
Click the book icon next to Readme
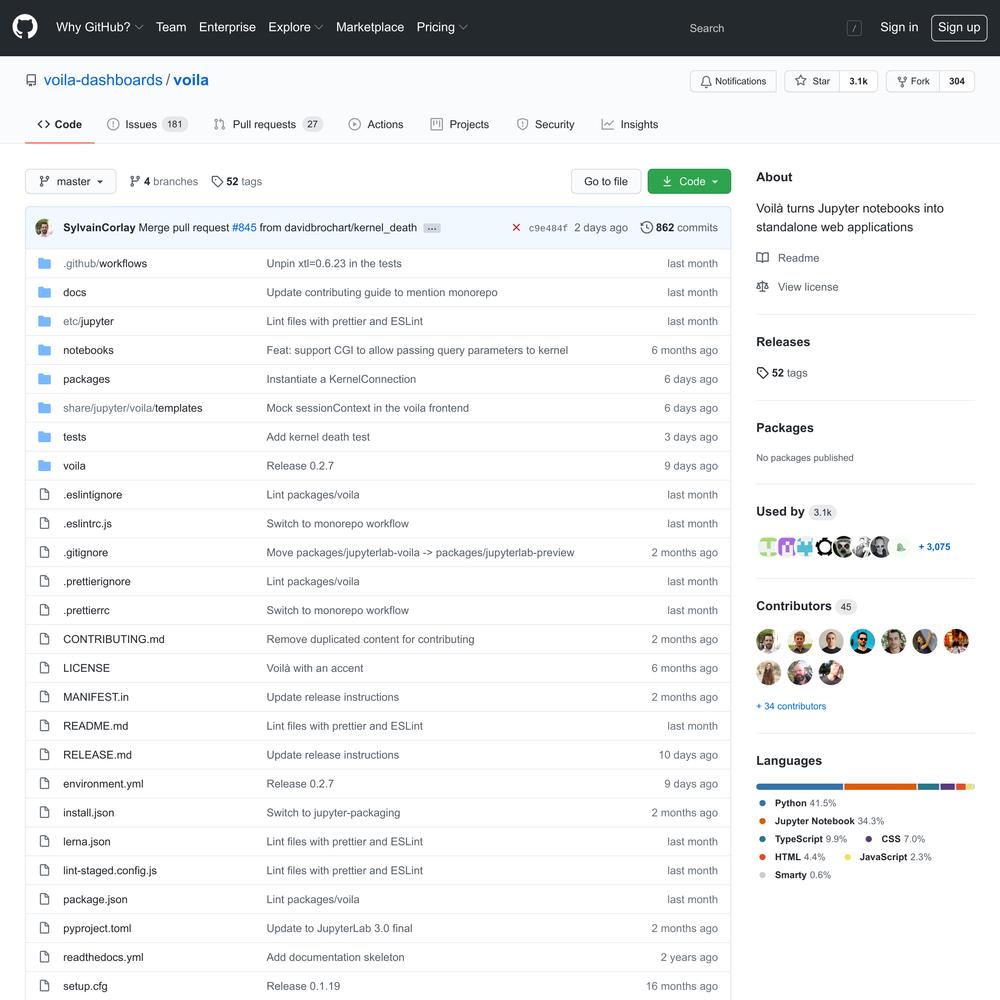(762, 258)
